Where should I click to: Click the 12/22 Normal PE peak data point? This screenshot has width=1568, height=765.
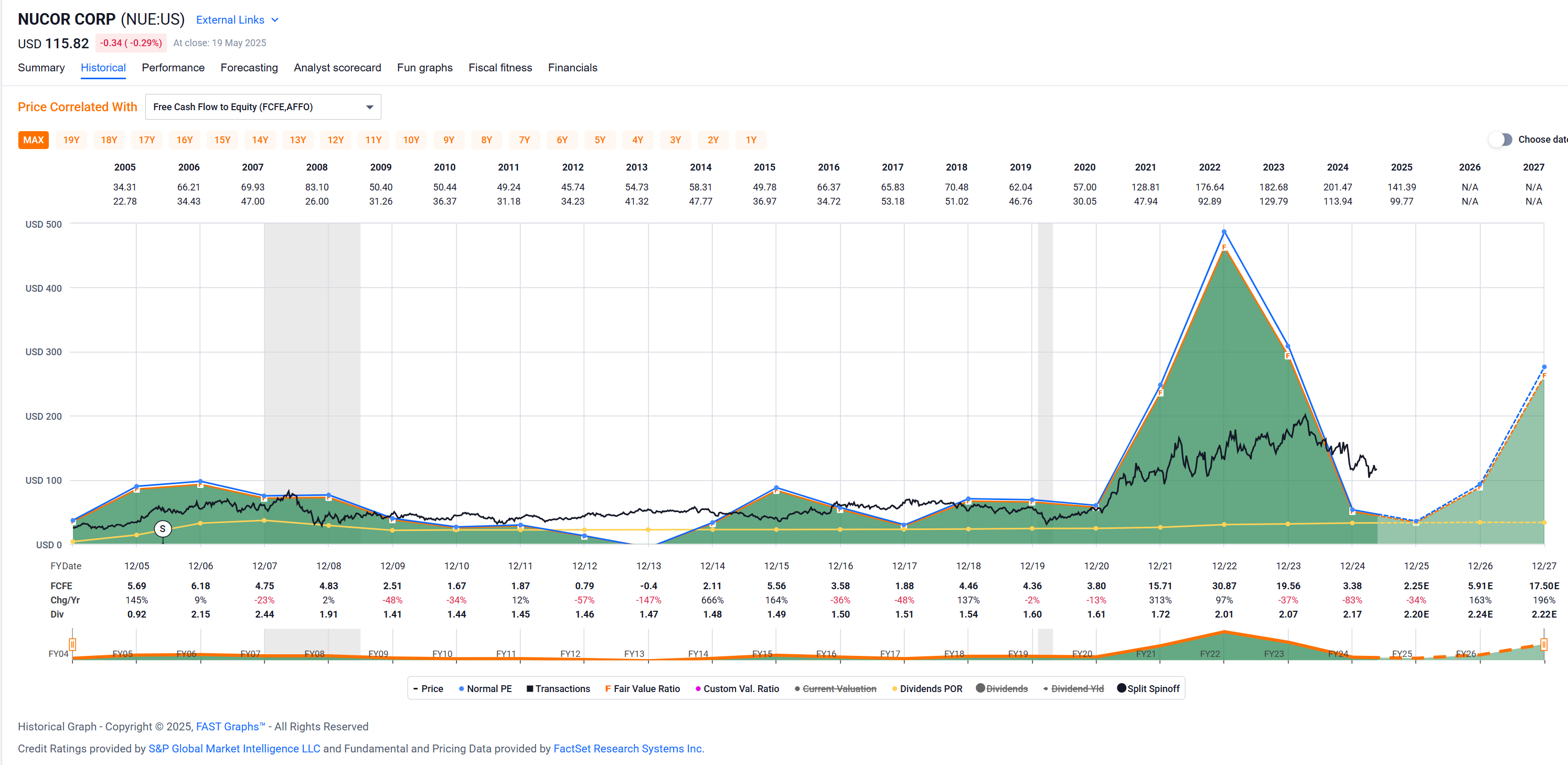pos(1224,232)
